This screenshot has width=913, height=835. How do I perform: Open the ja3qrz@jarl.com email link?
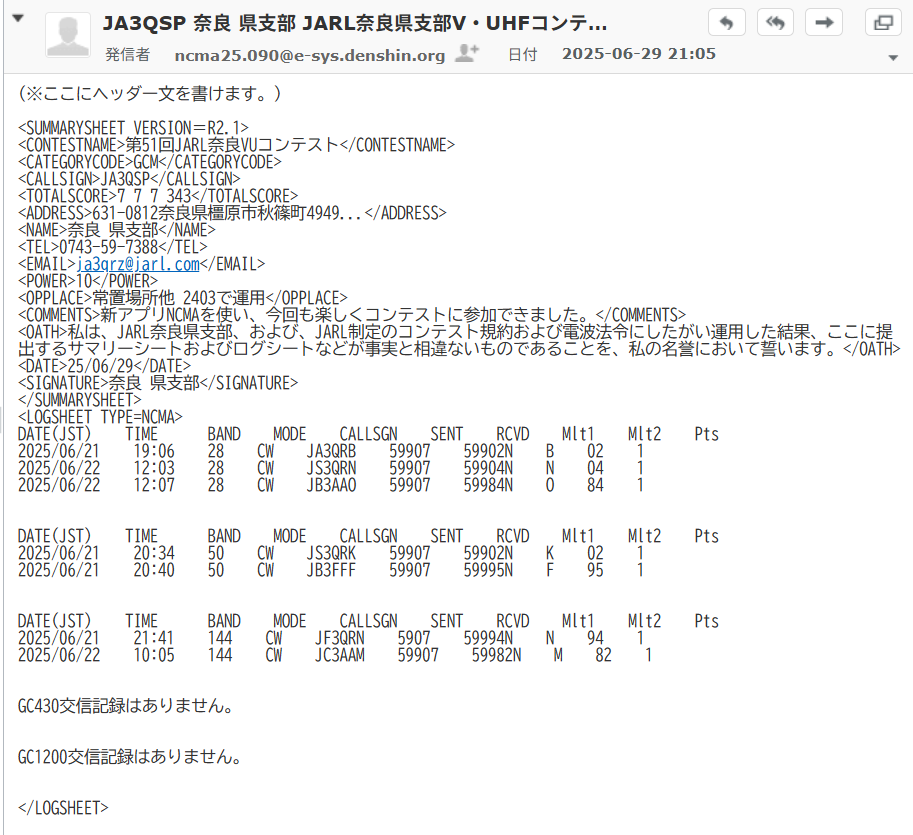pyautogui.click(x=138, y=264)
